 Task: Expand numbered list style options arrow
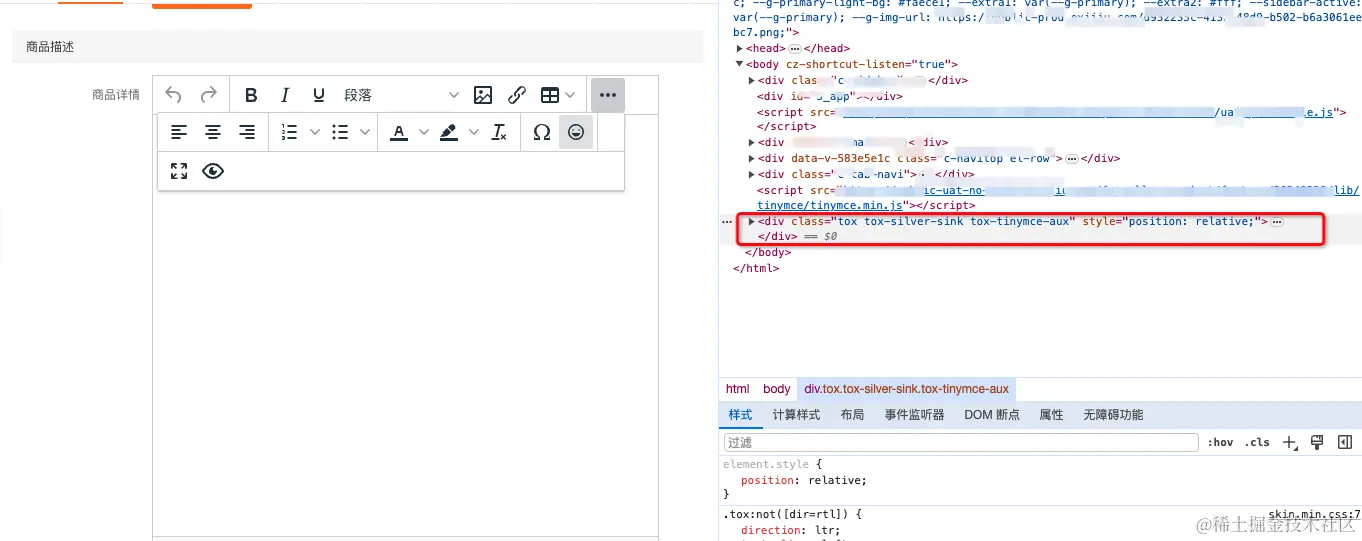coord(314,132)
